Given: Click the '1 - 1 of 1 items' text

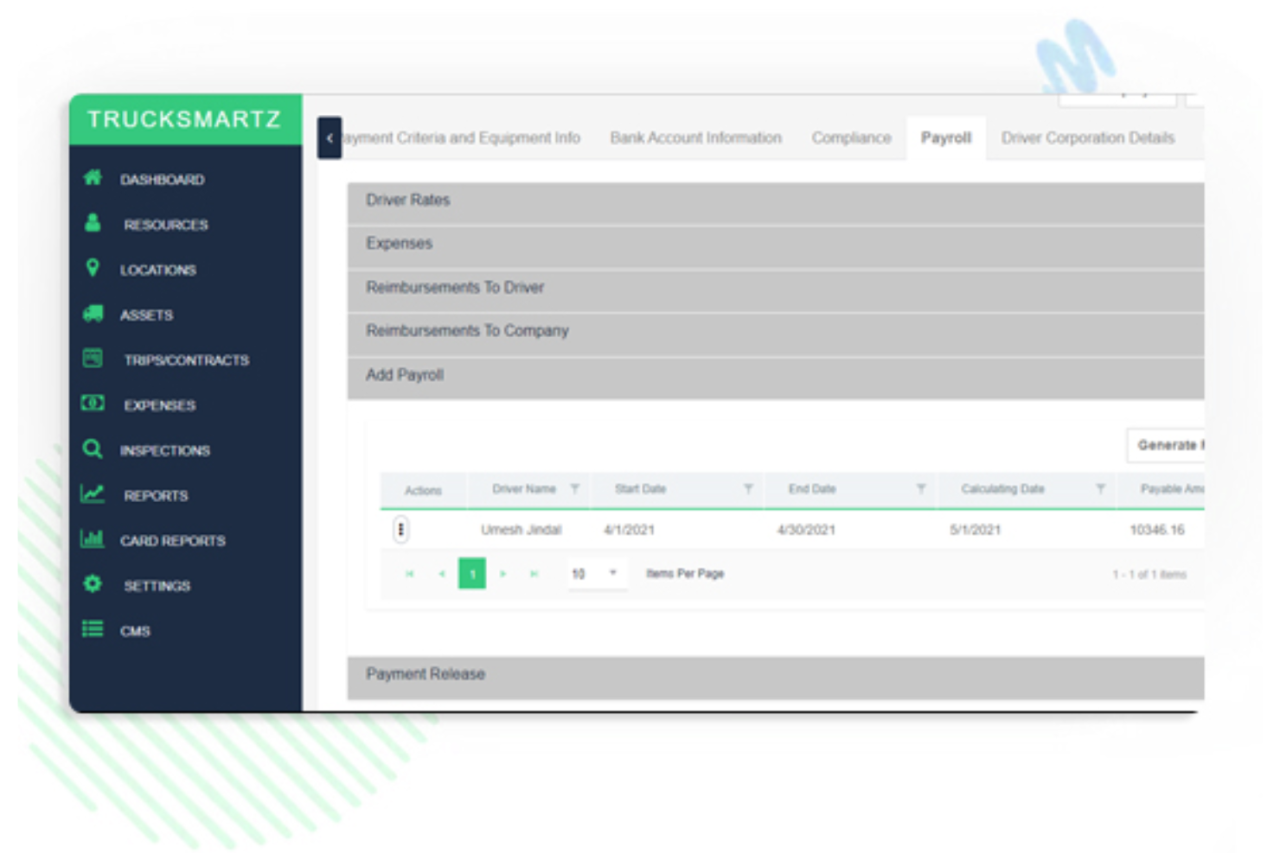Looking at the screenshot, I should pos(1149,575).
